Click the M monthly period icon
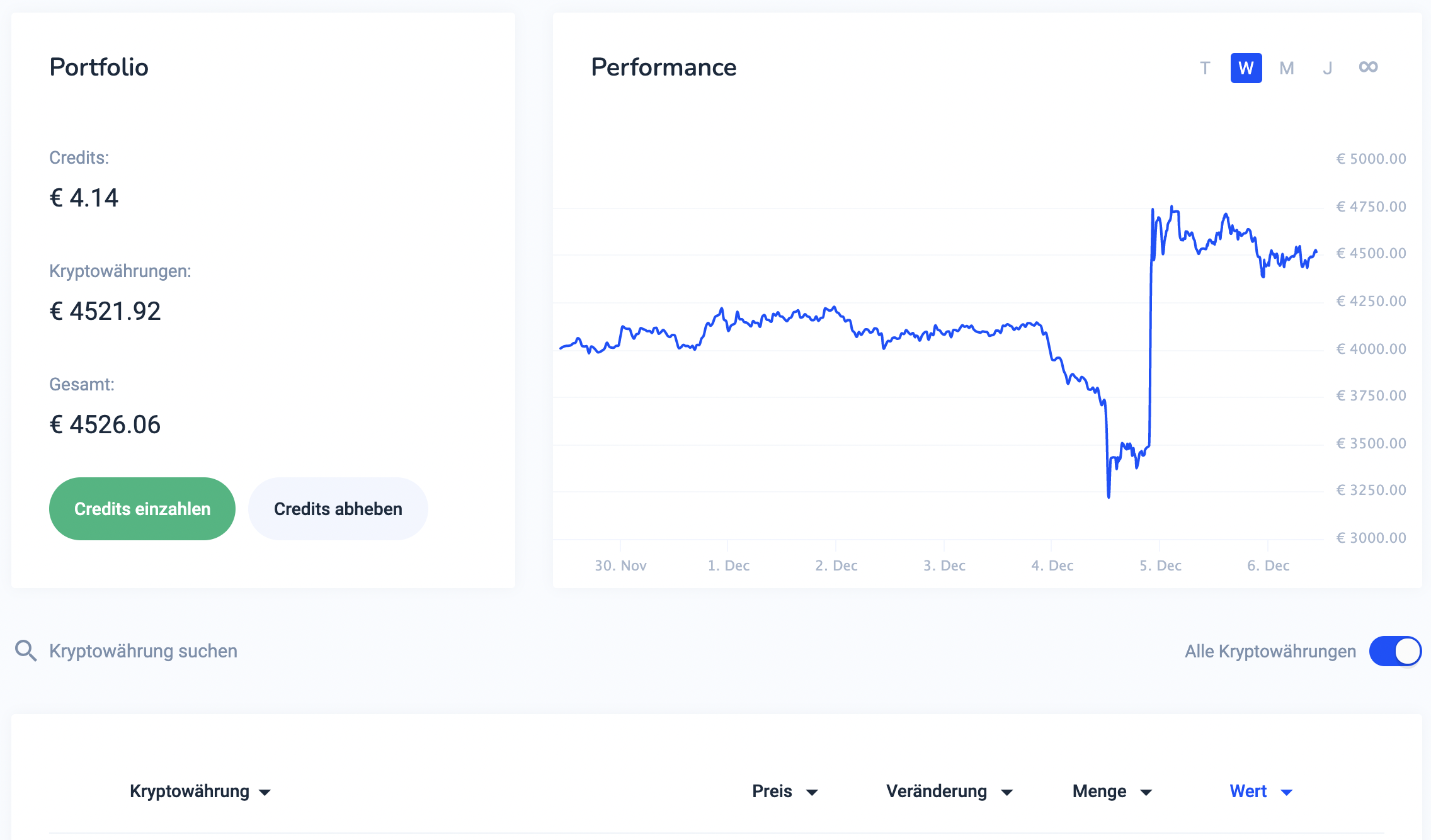Viewport: 1431px width, 840px height. point(1286,67)
